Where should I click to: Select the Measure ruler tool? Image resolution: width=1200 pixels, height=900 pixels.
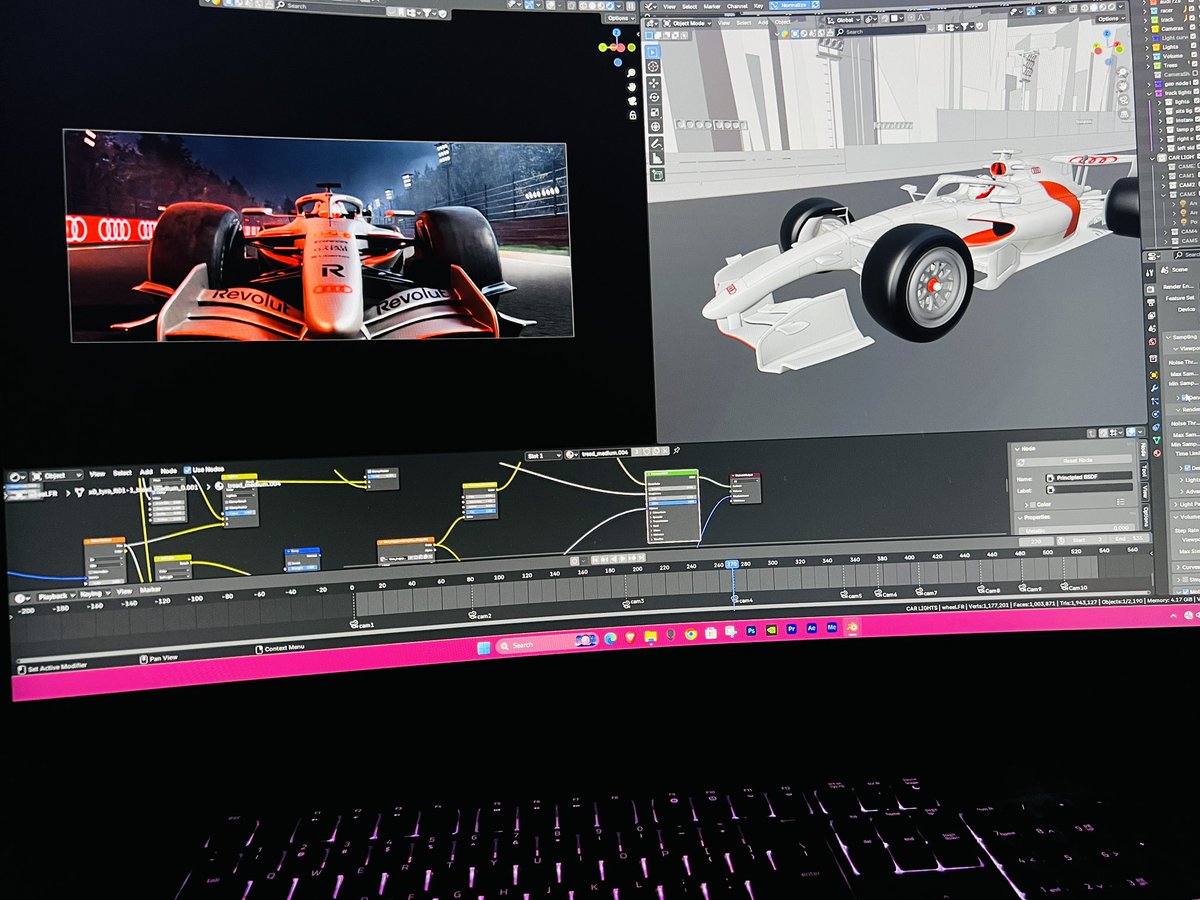pyautogui.click(x=657, y=158)
